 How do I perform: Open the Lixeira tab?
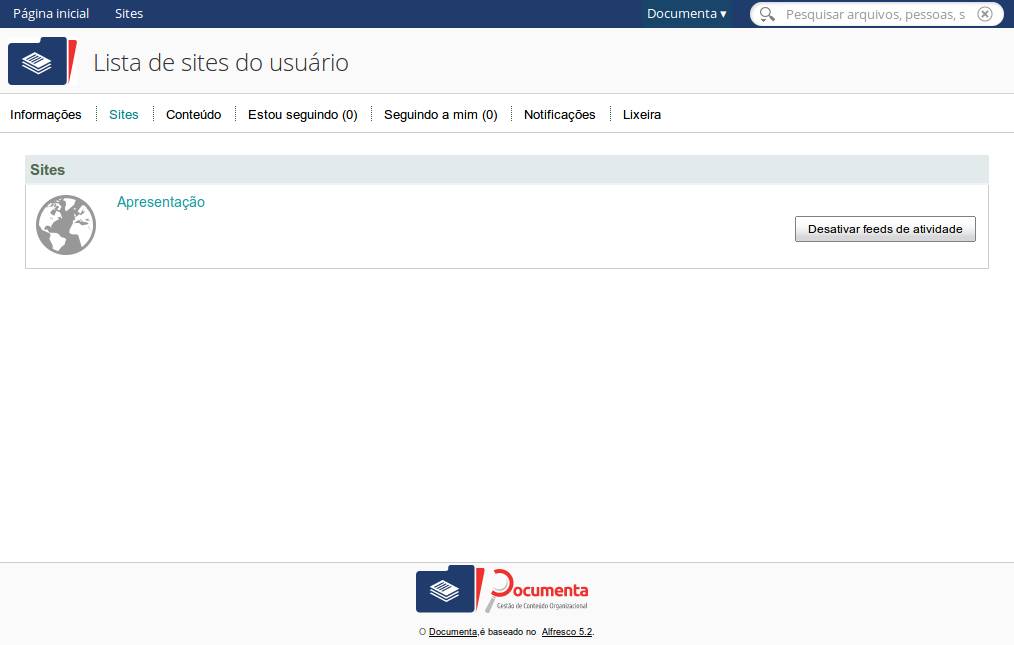[x=641, y=115]
